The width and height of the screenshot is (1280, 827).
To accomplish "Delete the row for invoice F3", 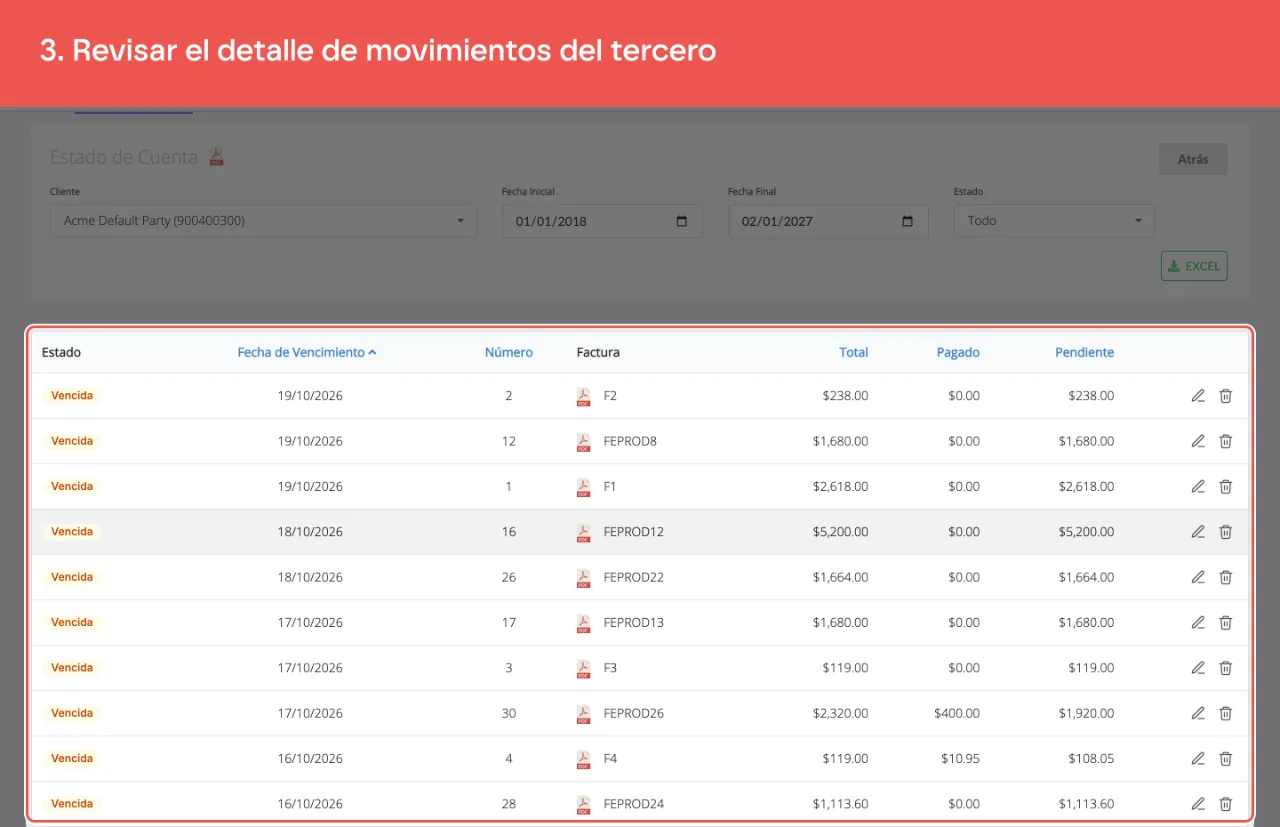I will (x=1226, y=668).
